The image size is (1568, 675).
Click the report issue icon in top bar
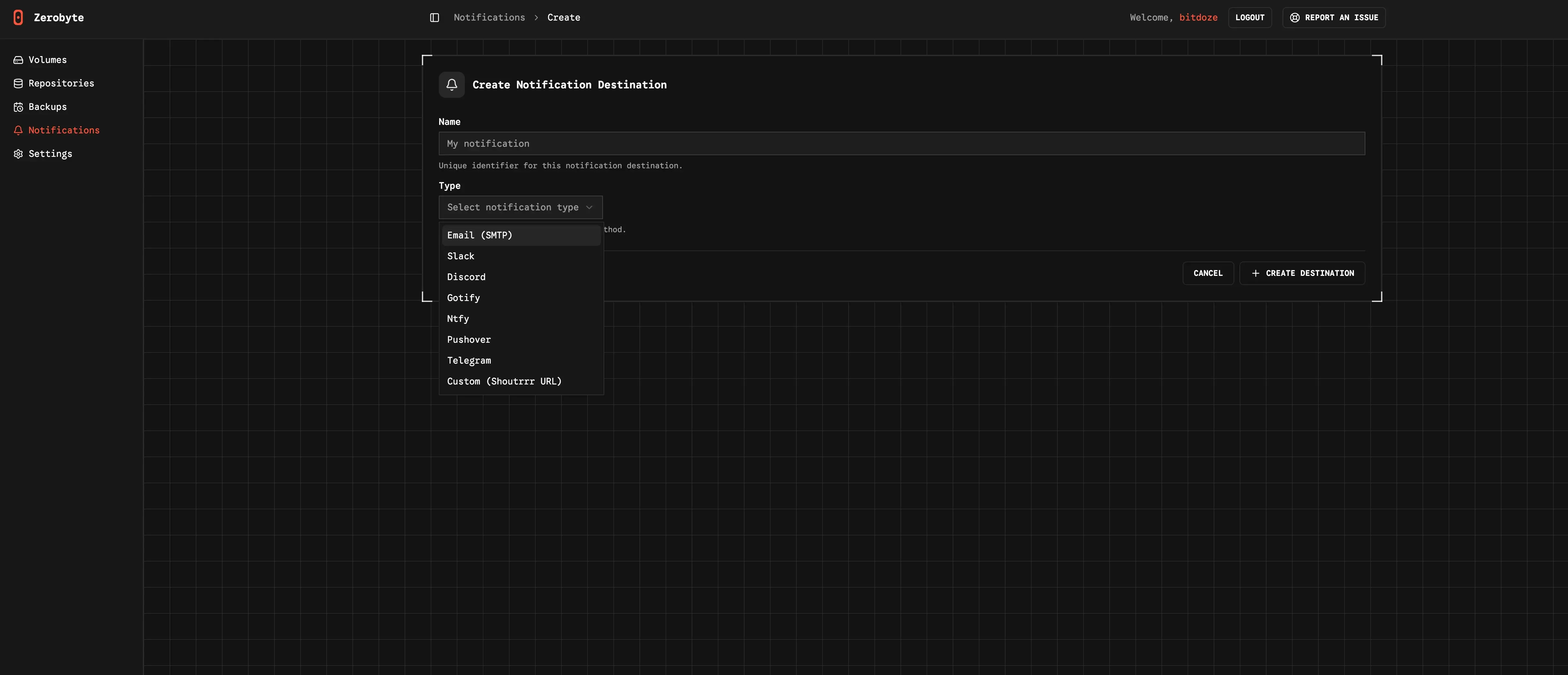coord(1294,17)
